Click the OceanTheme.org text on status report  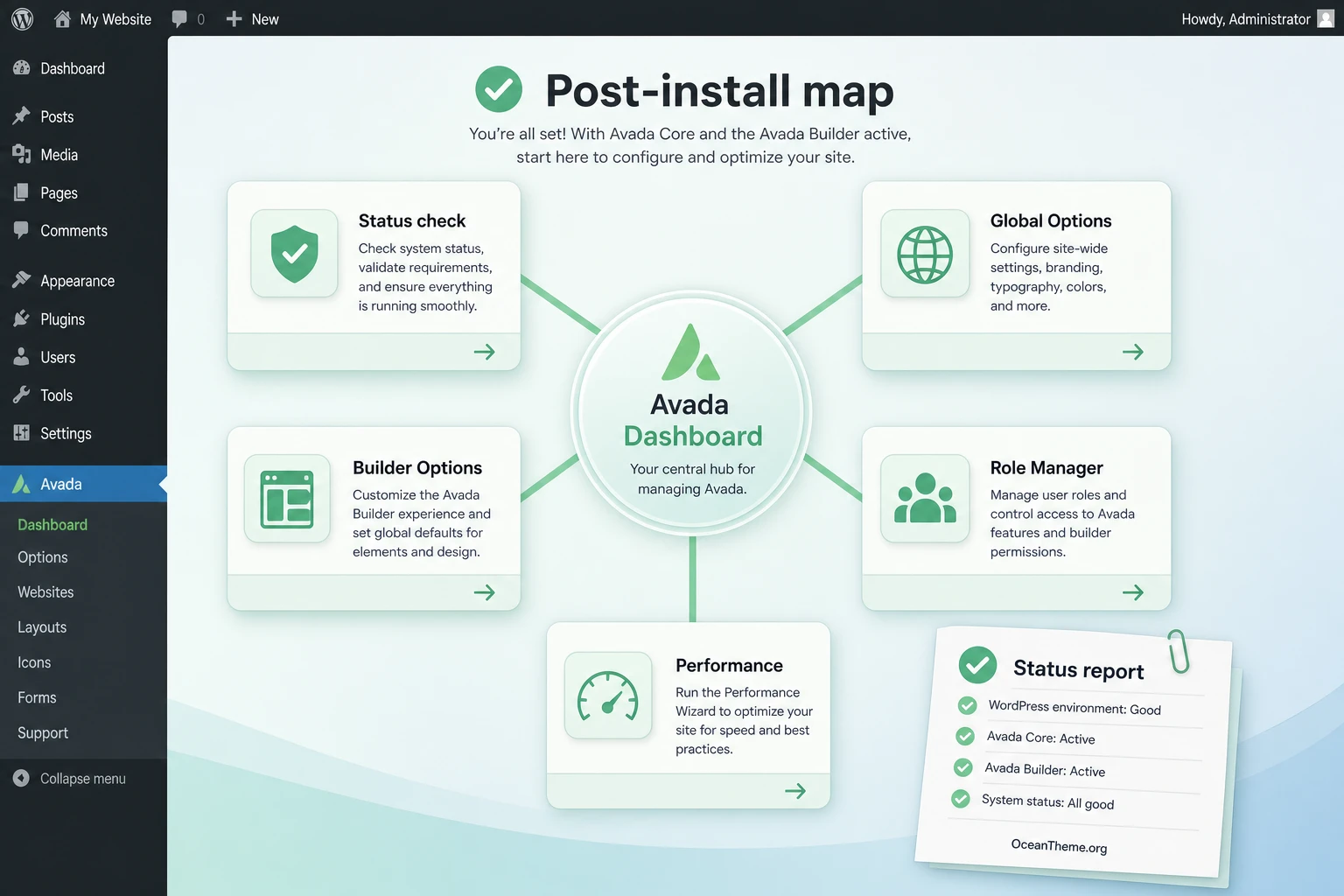coord(1059,846)
